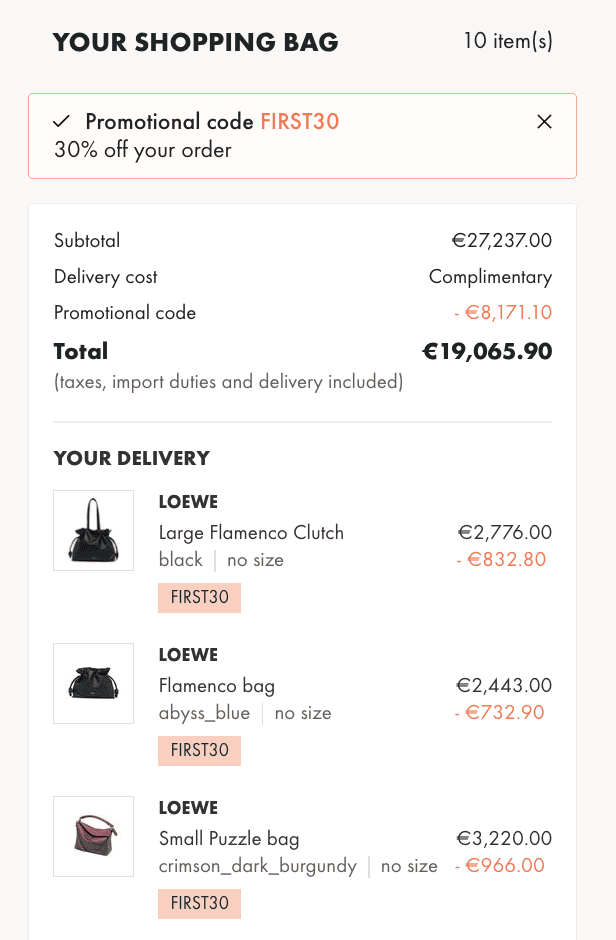616x940 pixels.
Task: Click the LOEWE brand above Flamenco bag
Action: [x=188, y=655]
